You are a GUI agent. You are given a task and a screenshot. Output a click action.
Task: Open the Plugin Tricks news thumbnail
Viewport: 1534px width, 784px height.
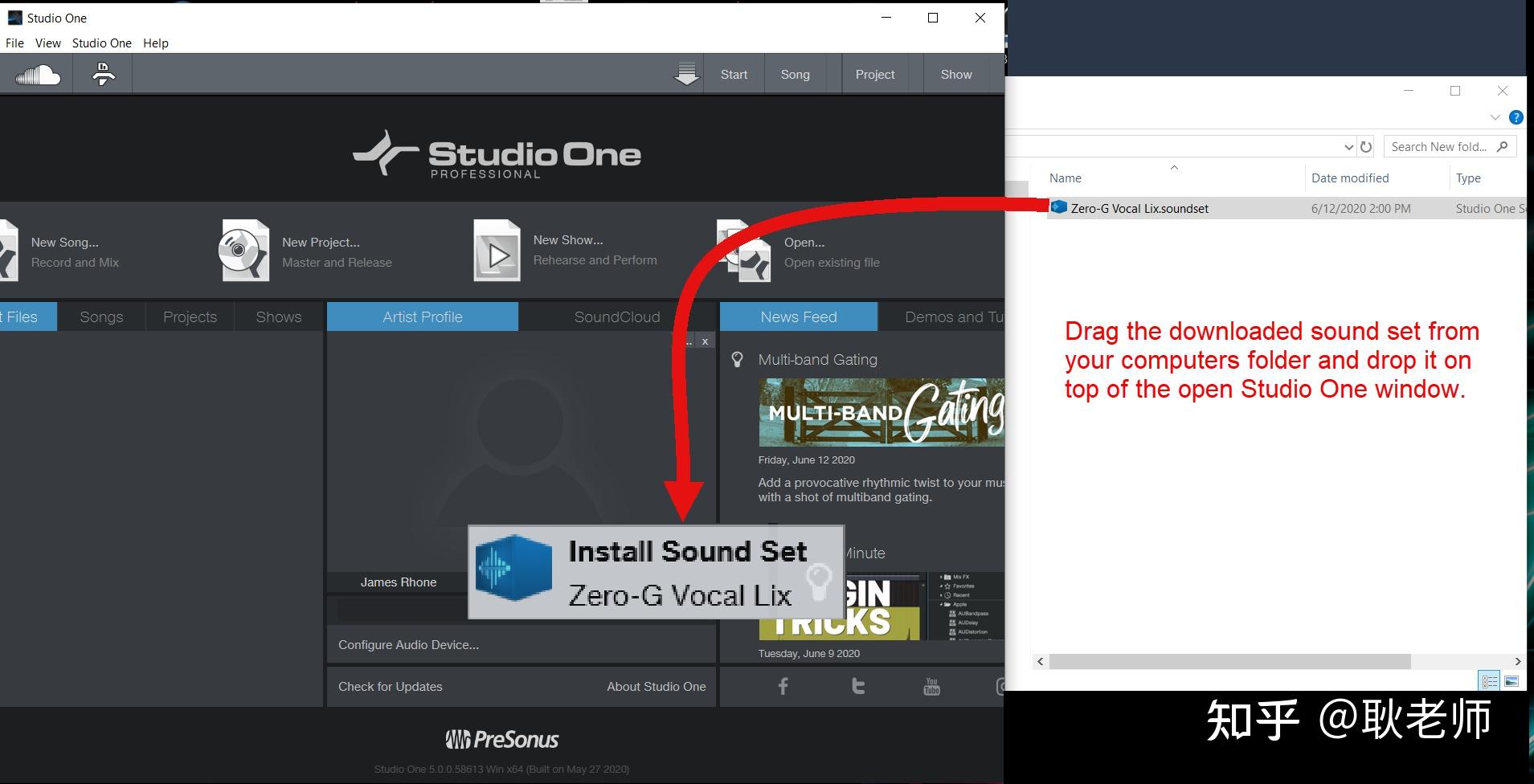882,606
